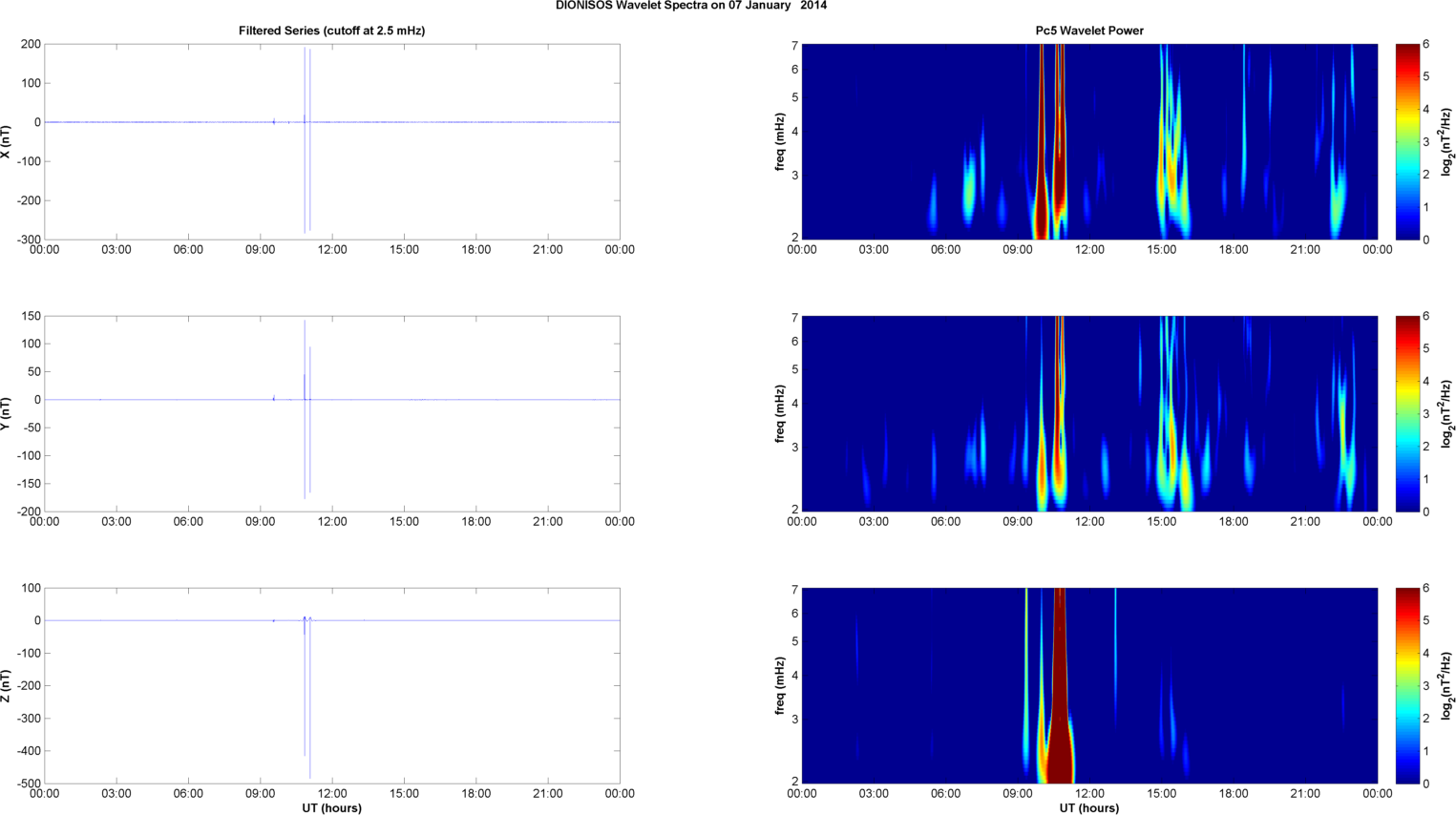This screenshot has height=815, width=1456.
Task: Click the "log2(nT2/Hz)" label of the bottom color bar
Action: pos(1447,685)
